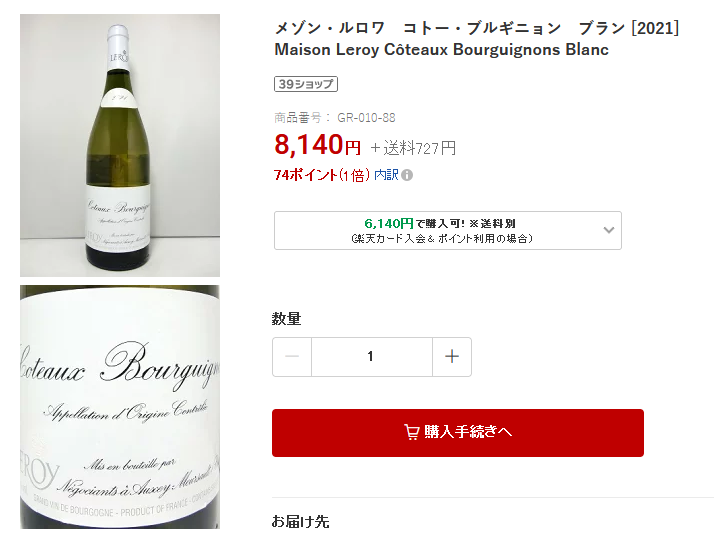Click the 数量 label
Viewport: 714px width, 536px height.
point(286,319)
